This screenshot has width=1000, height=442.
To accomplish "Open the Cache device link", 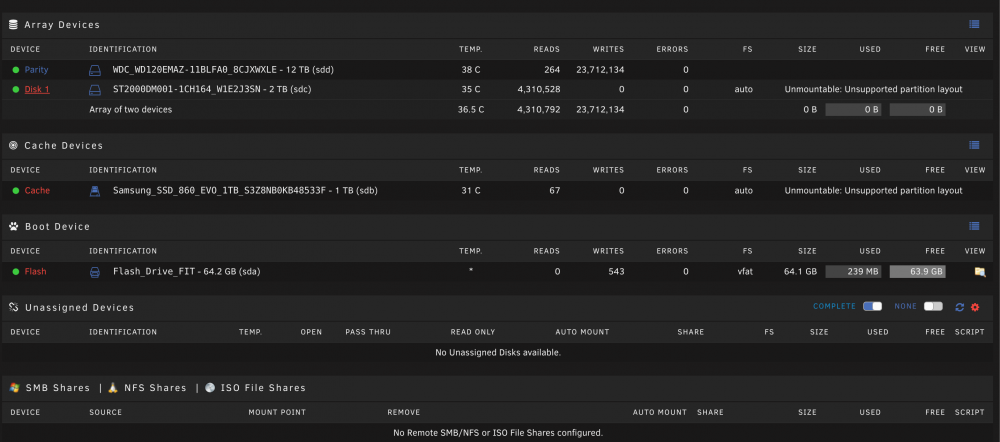I will pos(37,190).
